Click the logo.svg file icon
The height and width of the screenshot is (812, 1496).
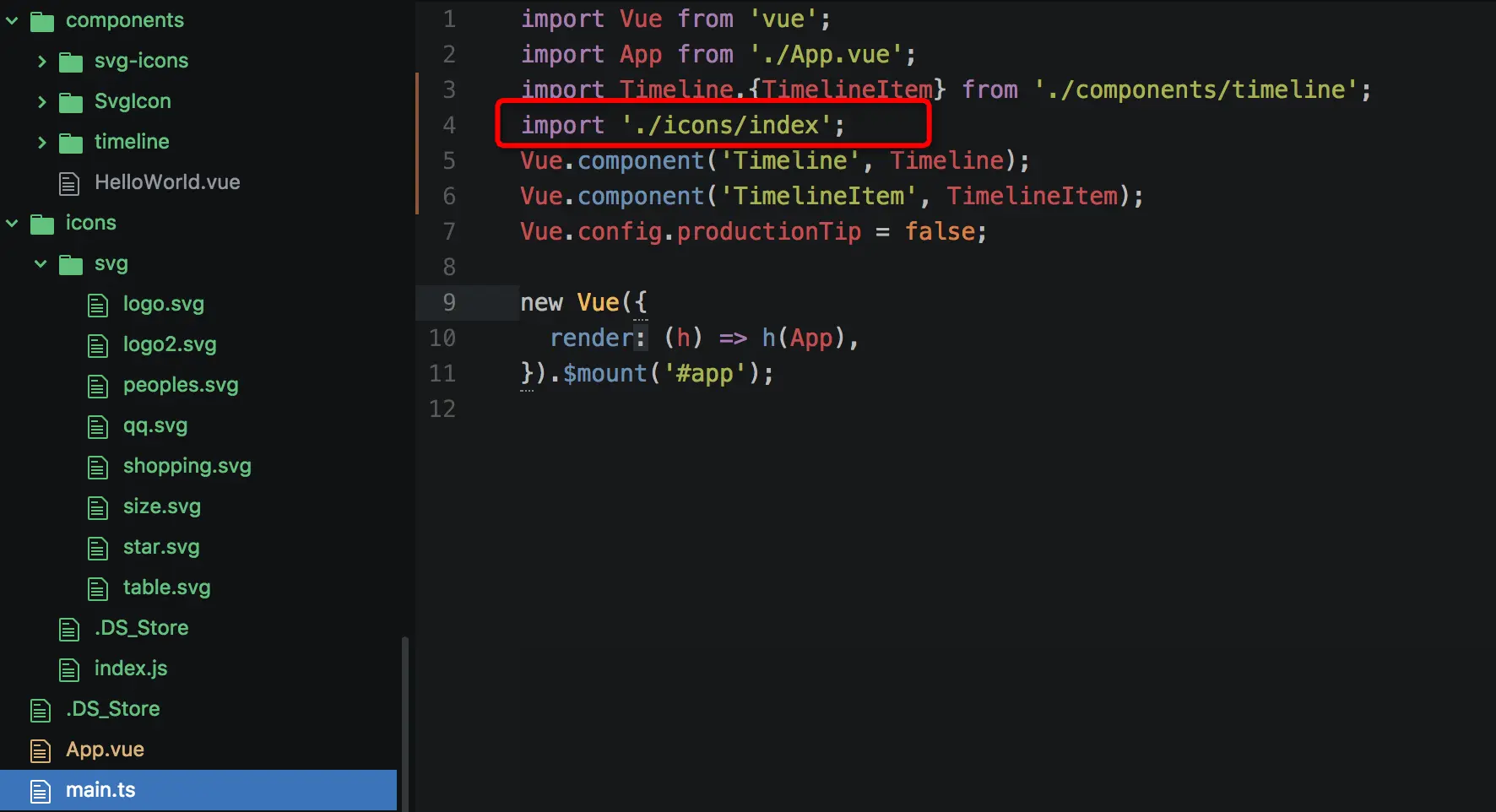(98, 305)
